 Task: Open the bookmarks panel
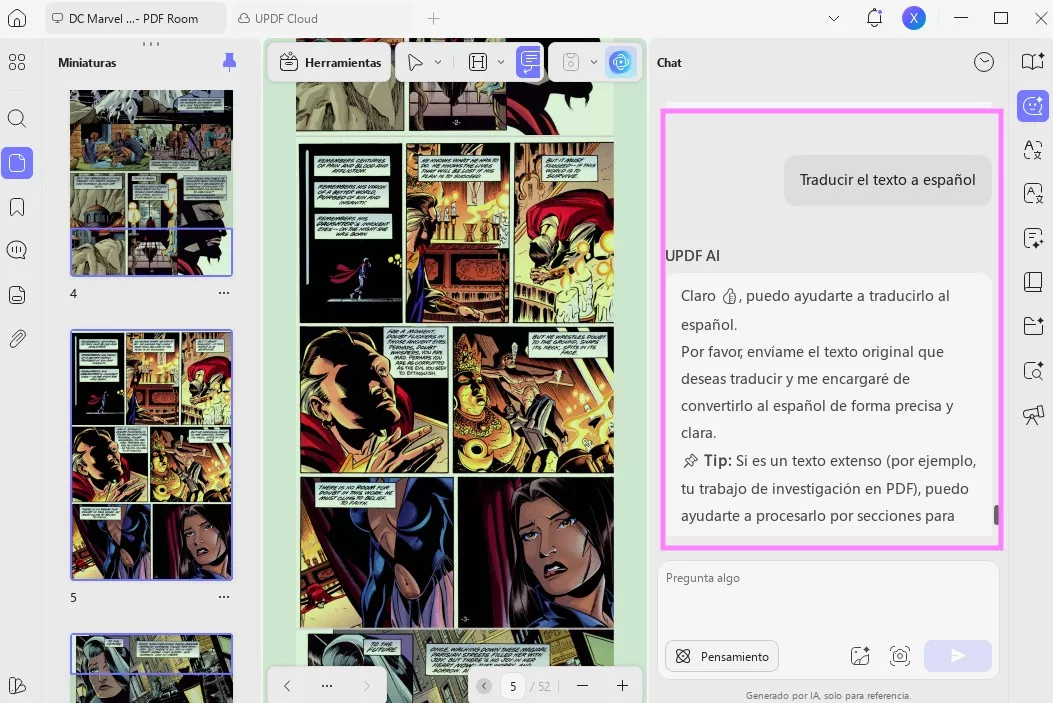point(17,206)
